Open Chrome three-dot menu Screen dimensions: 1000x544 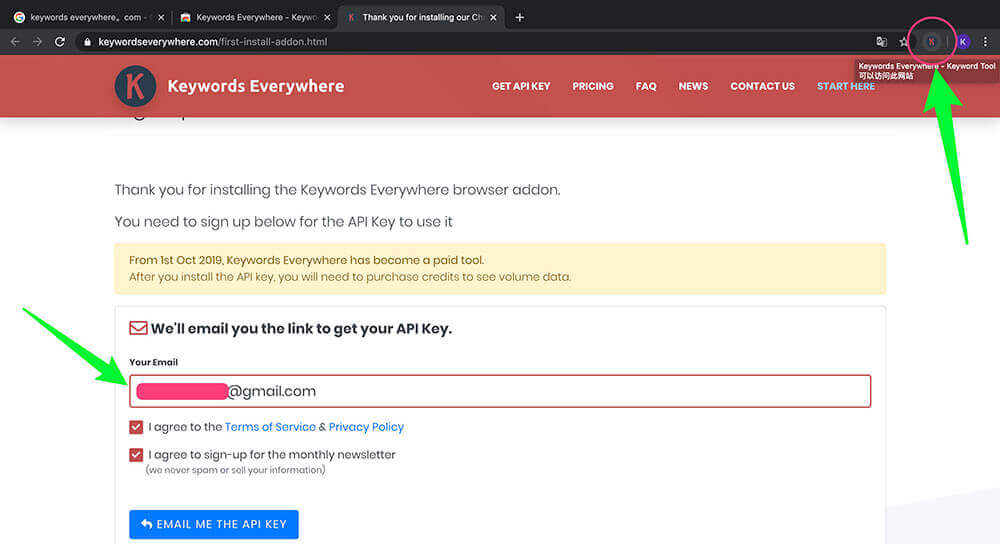coord(985,41)
